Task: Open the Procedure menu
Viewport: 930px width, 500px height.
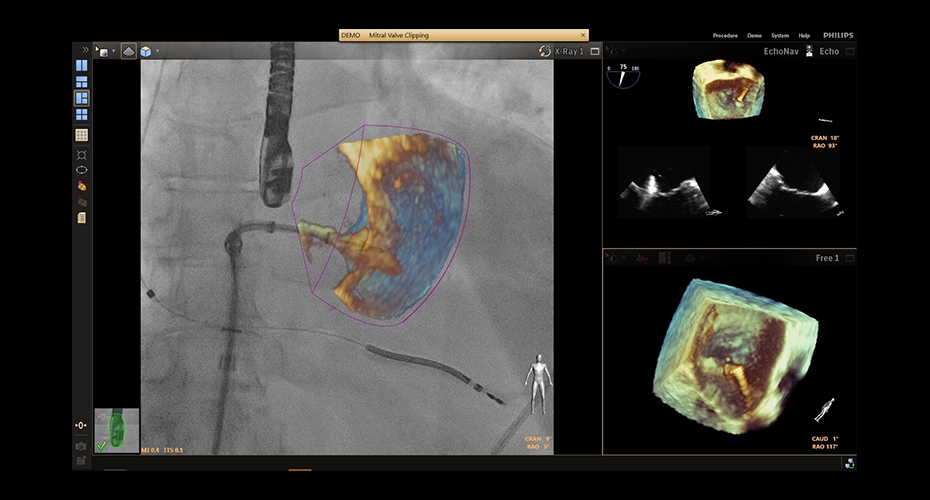Action: [x=725, y=35]
